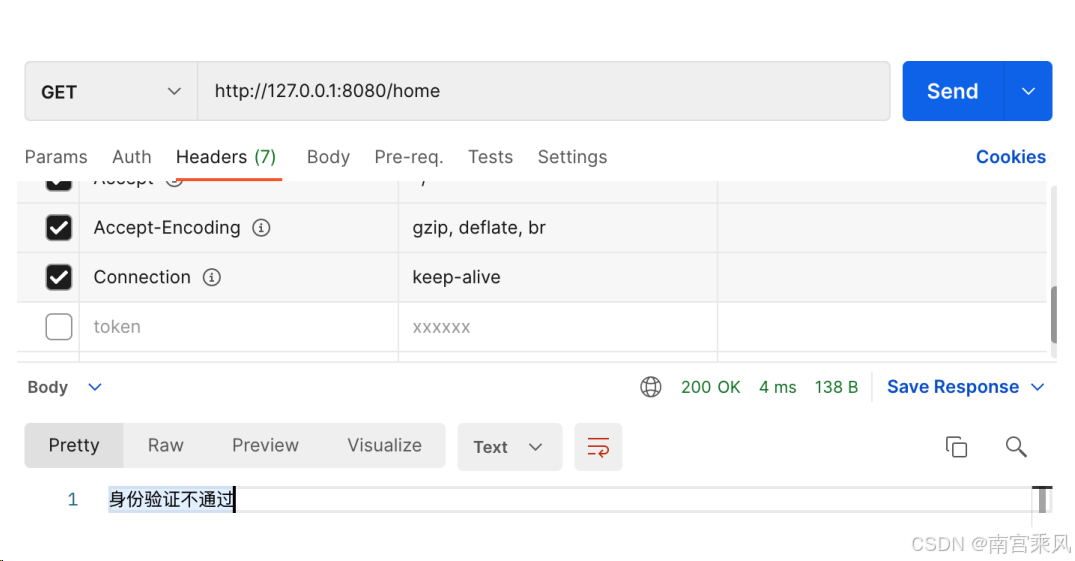Switch to the Params tab
This screenshot has width=1075, height=561.
56,157
